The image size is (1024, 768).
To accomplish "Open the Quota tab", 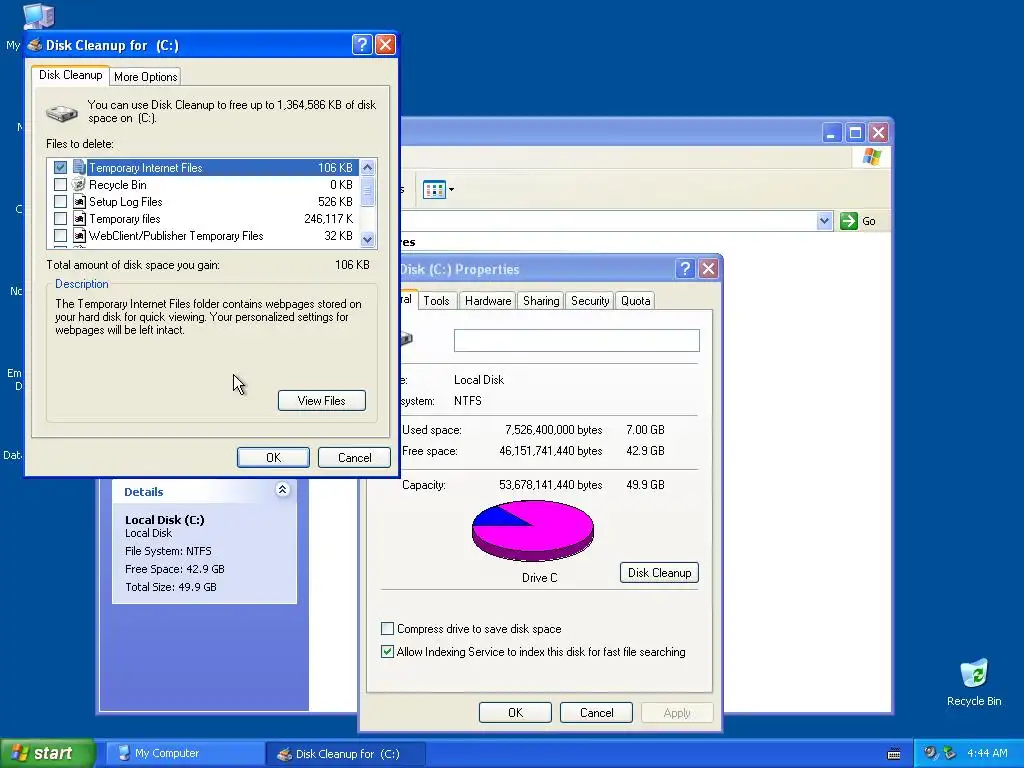I will tap(635, 300).
